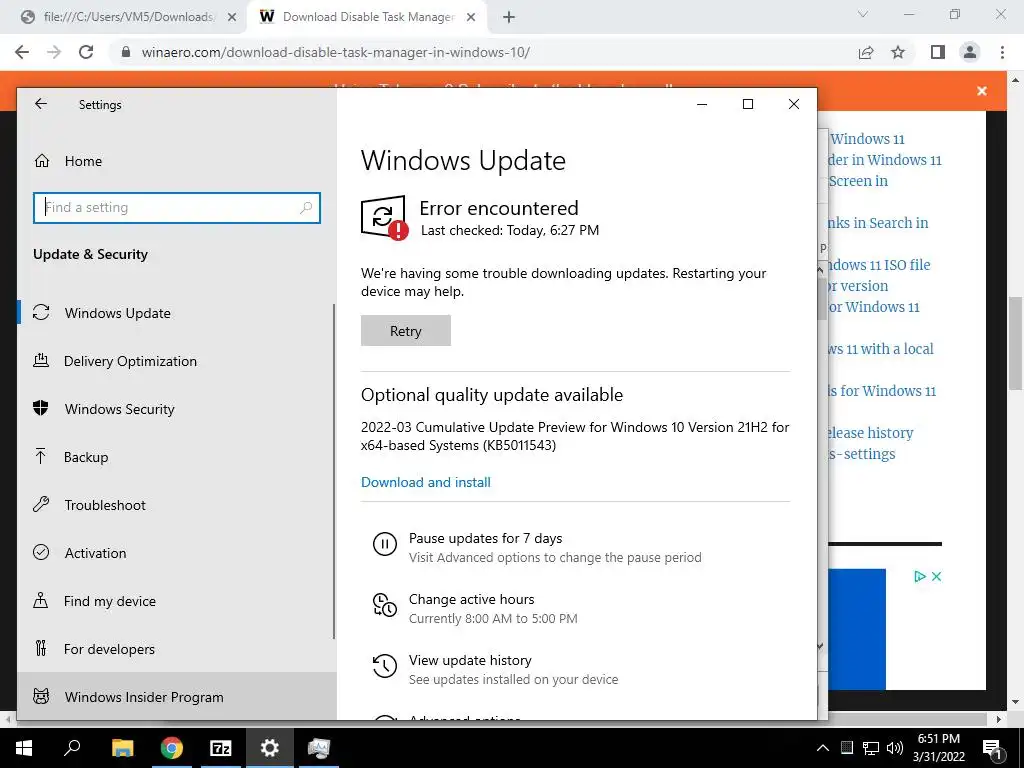Open 7-Zip from taskbar

[x=221, y=748]
